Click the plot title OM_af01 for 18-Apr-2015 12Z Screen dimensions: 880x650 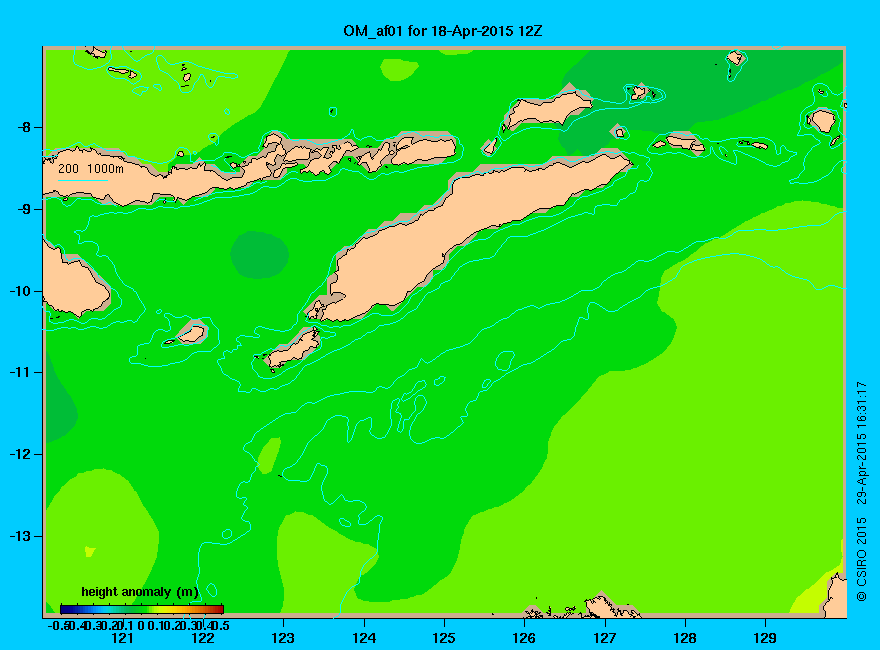coord(443,31)
